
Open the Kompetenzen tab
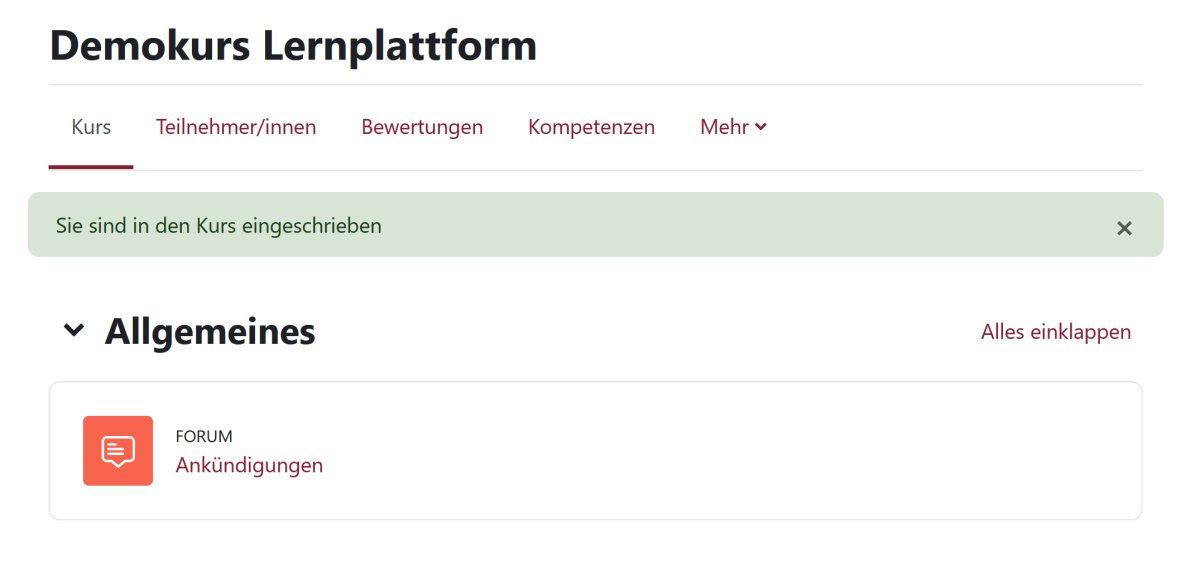pyautogui.click(x=591, y=127)
